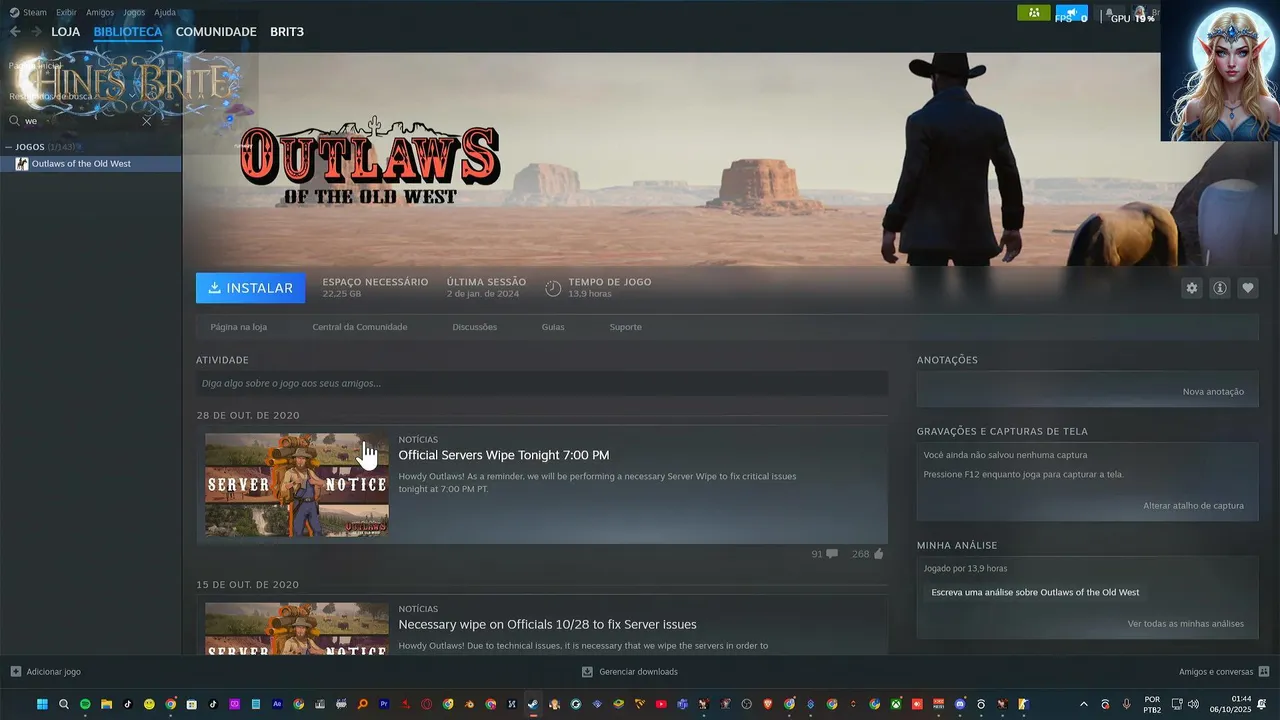Screen dimensions: 1280x720
Task: Open the Página na loja link
Action: (238, 327)
